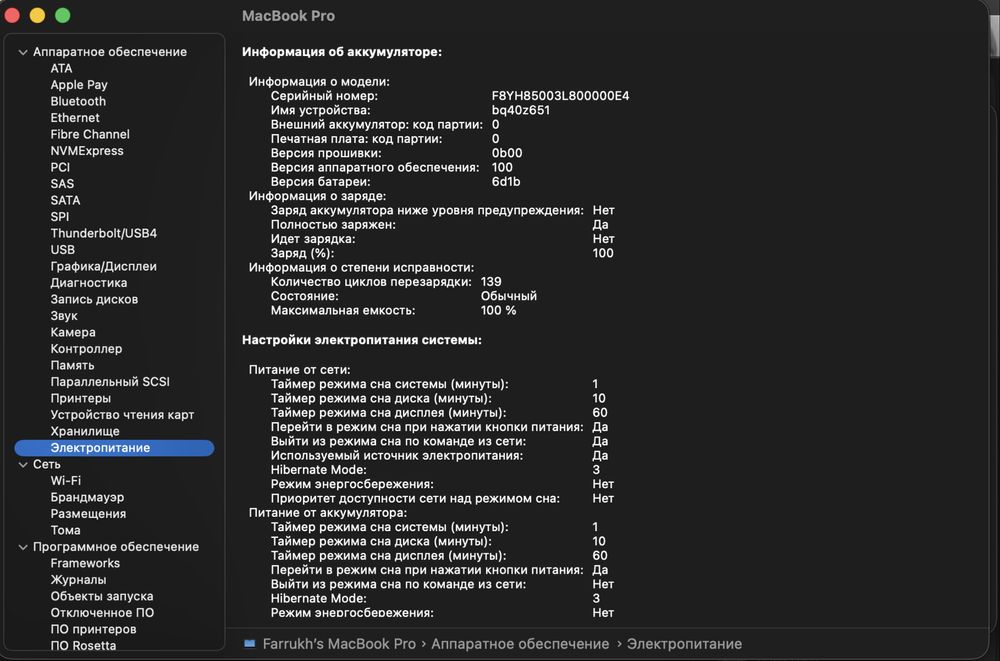
Task: Minimize the window with yellow button
Action: tap(38, 15)
